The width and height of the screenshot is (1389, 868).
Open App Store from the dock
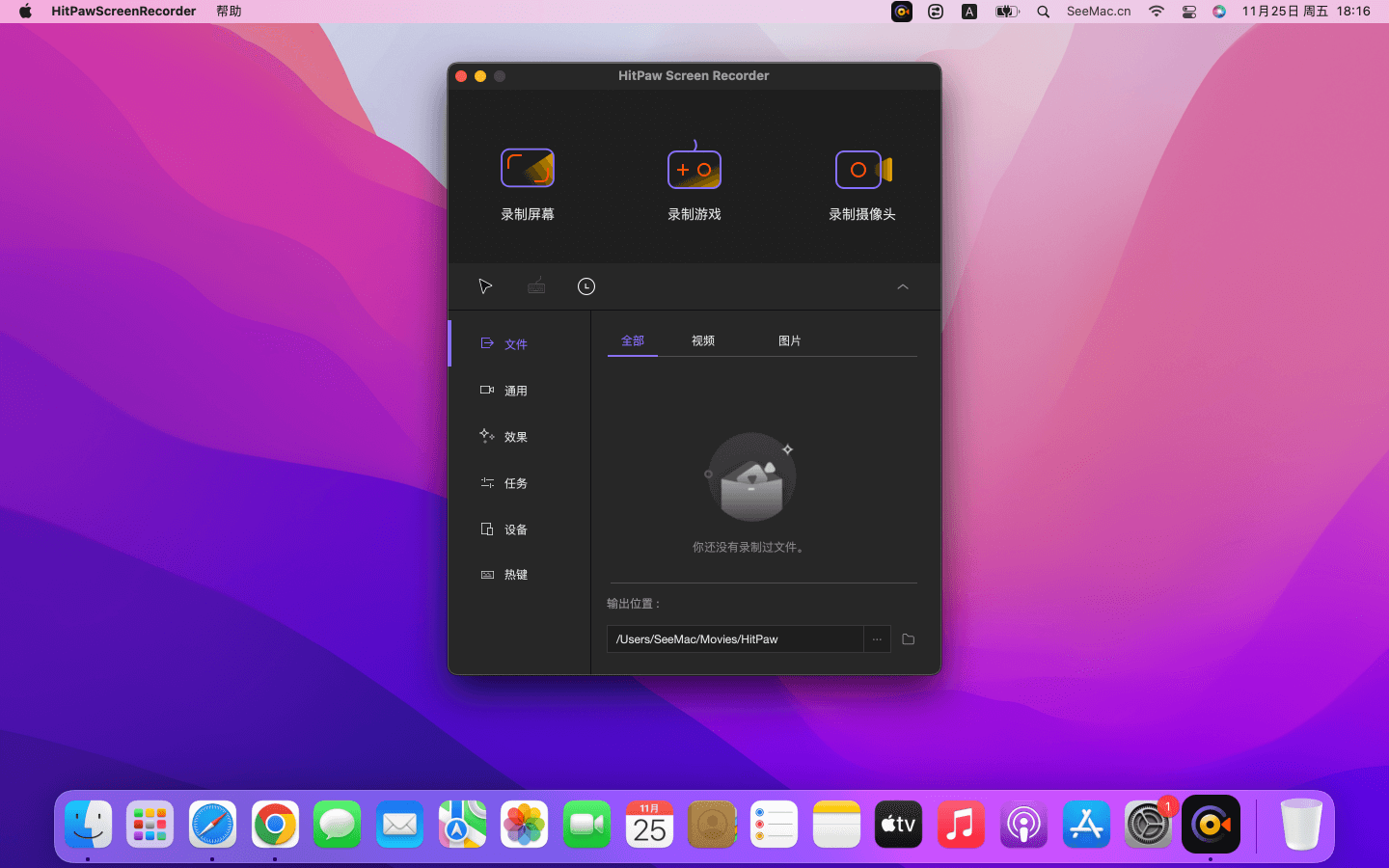pyautogui.click(x=1086, y=825)
